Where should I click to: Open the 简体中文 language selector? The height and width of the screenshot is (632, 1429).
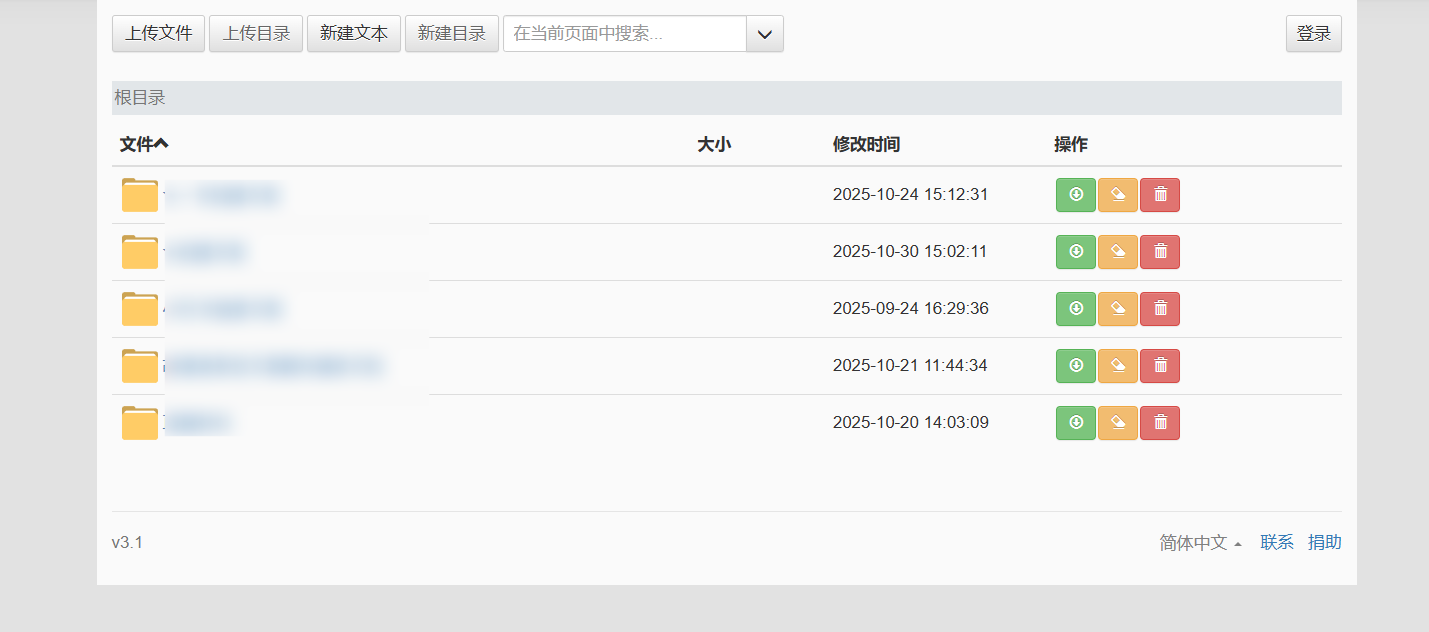click(1200, 543)
